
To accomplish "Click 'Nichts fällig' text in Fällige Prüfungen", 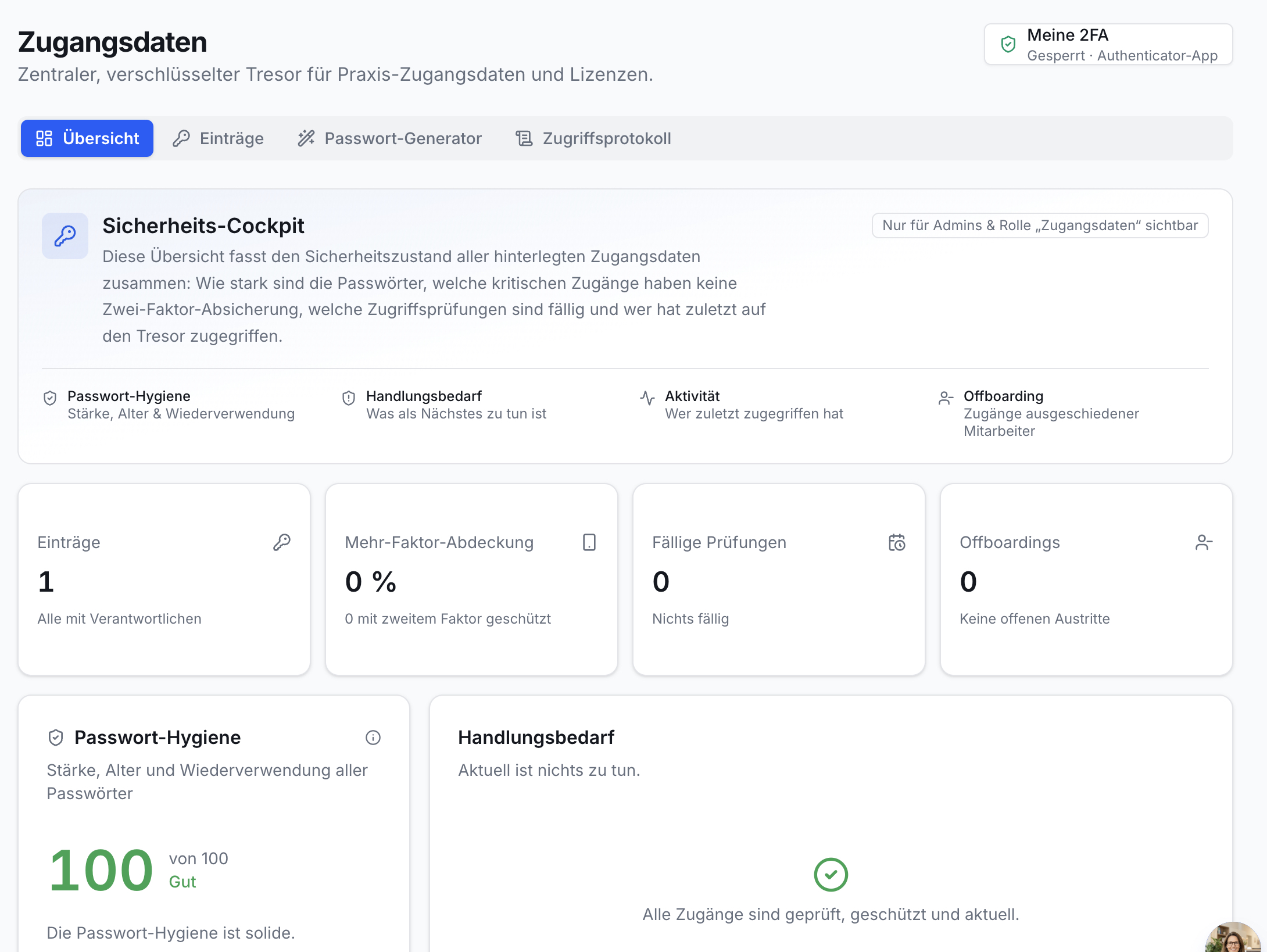I will [690, 619].
